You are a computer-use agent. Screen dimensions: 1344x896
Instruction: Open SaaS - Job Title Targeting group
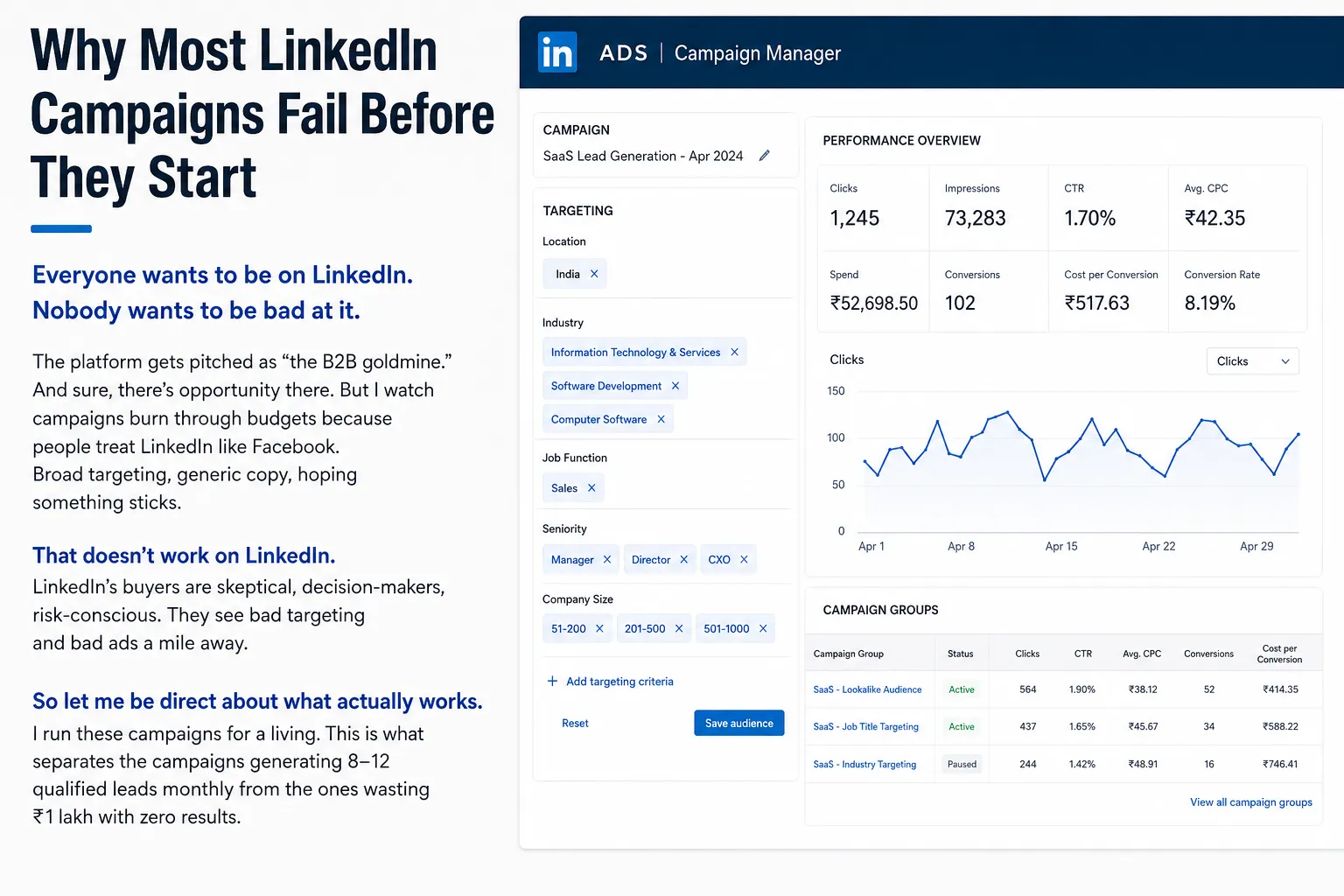[865, 726]
